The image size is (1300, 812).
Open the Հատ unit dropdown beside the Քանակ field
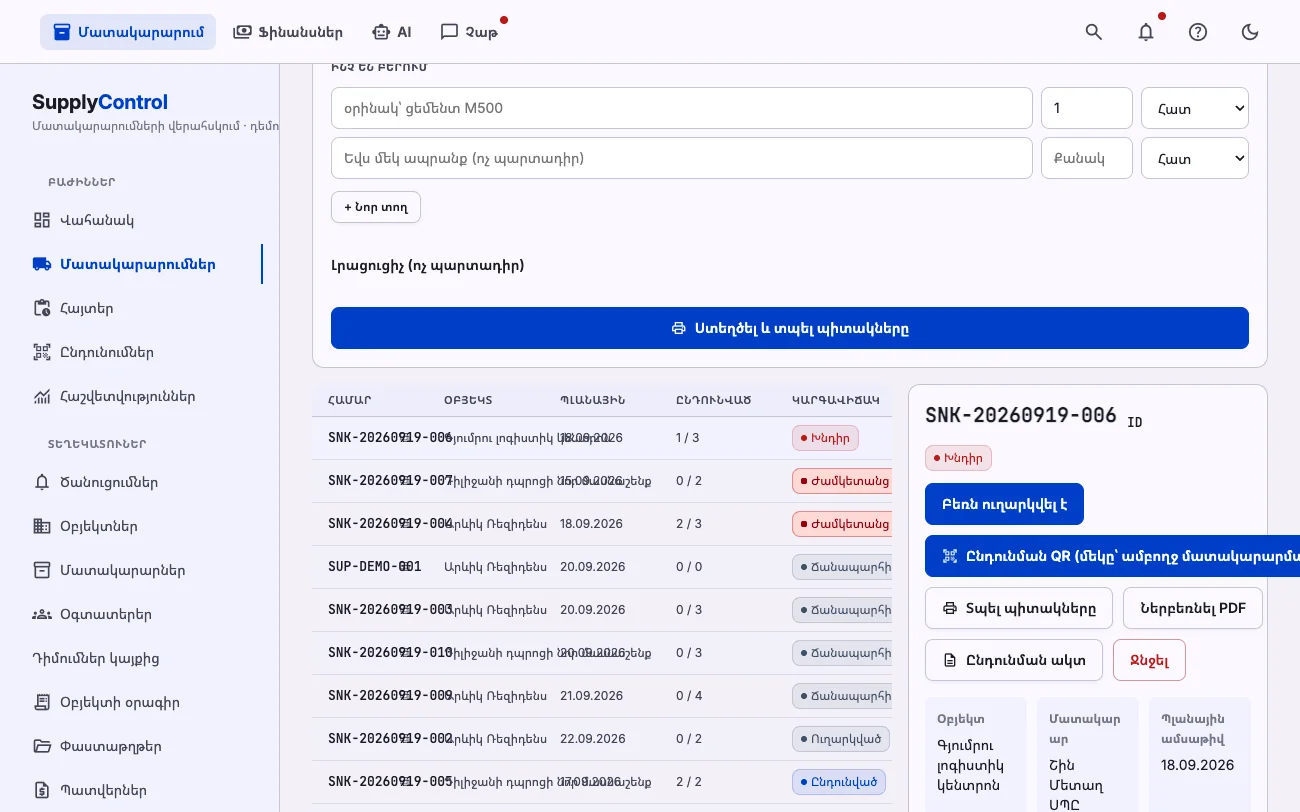tap(1195, 158)
